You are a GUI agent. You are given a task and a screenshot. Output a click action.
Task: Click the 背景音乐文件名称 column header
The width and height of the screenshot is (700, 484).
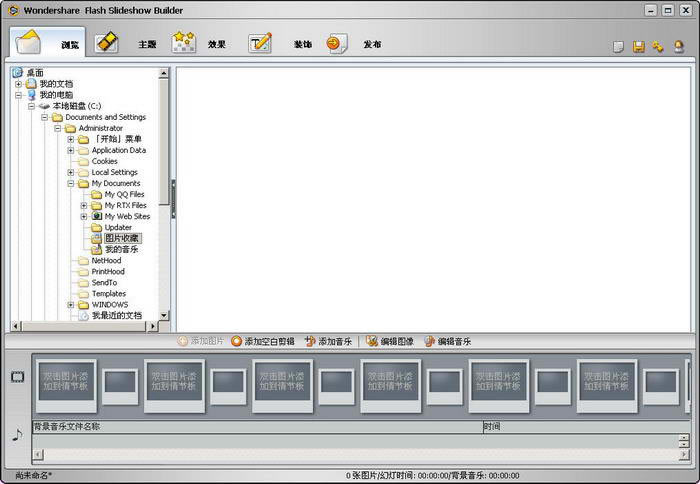click(x=258, y=427)
